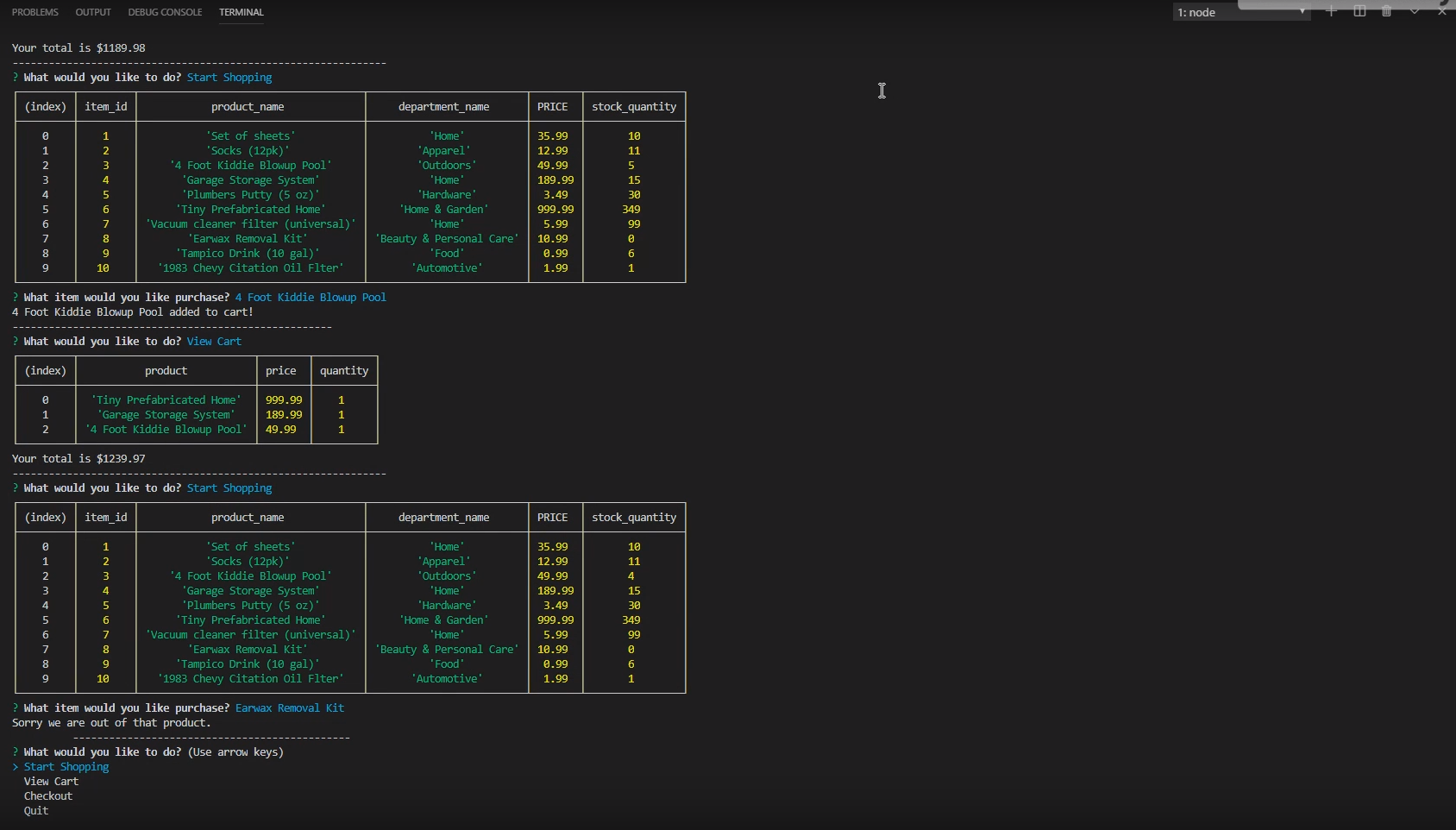
Task: Click the 'Sorry we are out' message
Action: click(111, 723)
